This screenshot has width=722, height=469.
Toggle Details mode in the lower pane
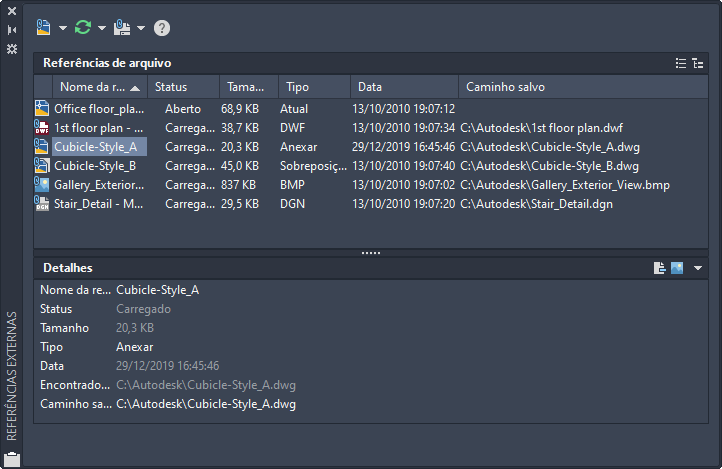[x=660, y=268]
